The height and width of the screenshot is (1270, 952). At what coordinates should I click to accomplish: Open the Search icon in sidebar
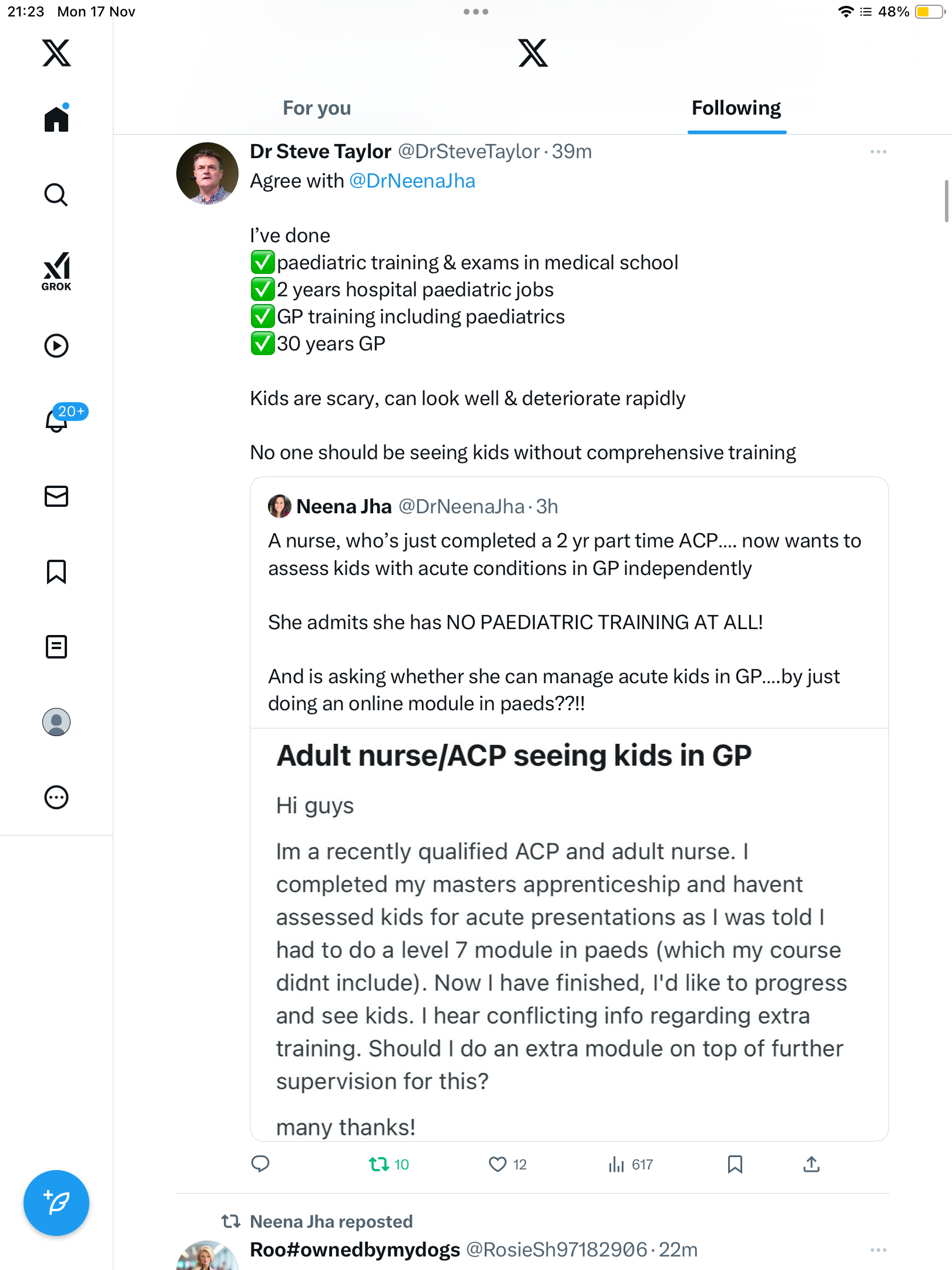(x=56, y=195)
